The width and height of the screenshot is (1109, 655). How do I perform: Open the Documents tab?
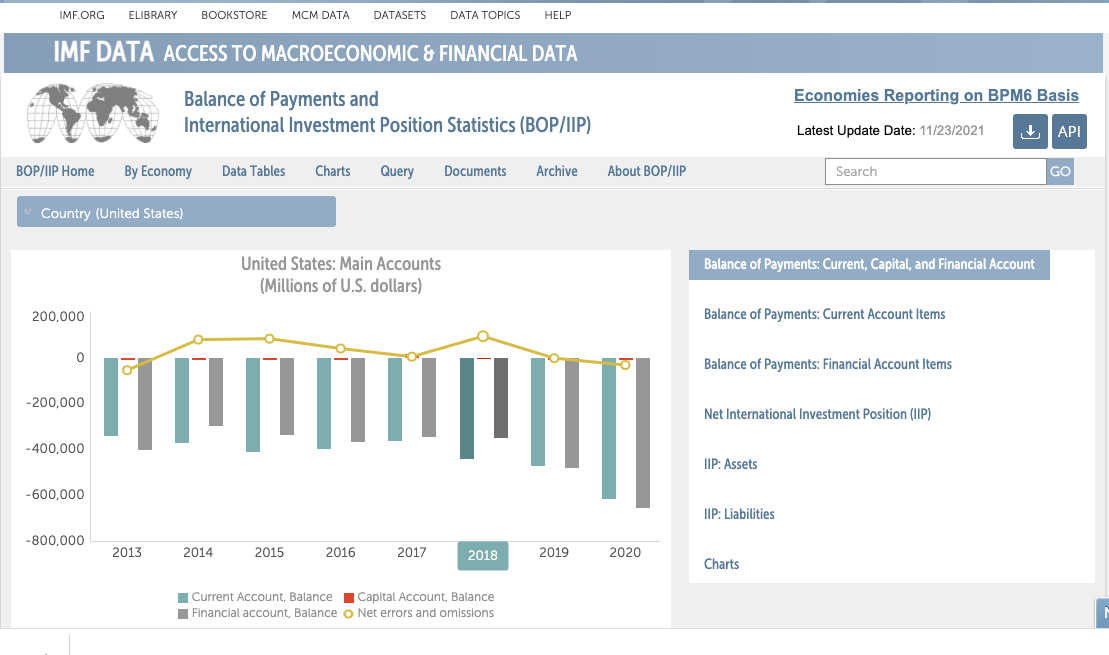click(475, 171)
